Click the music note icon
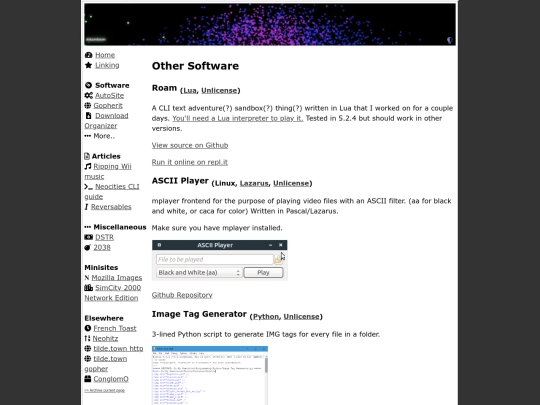540x405 pixels. click(88, 166)
